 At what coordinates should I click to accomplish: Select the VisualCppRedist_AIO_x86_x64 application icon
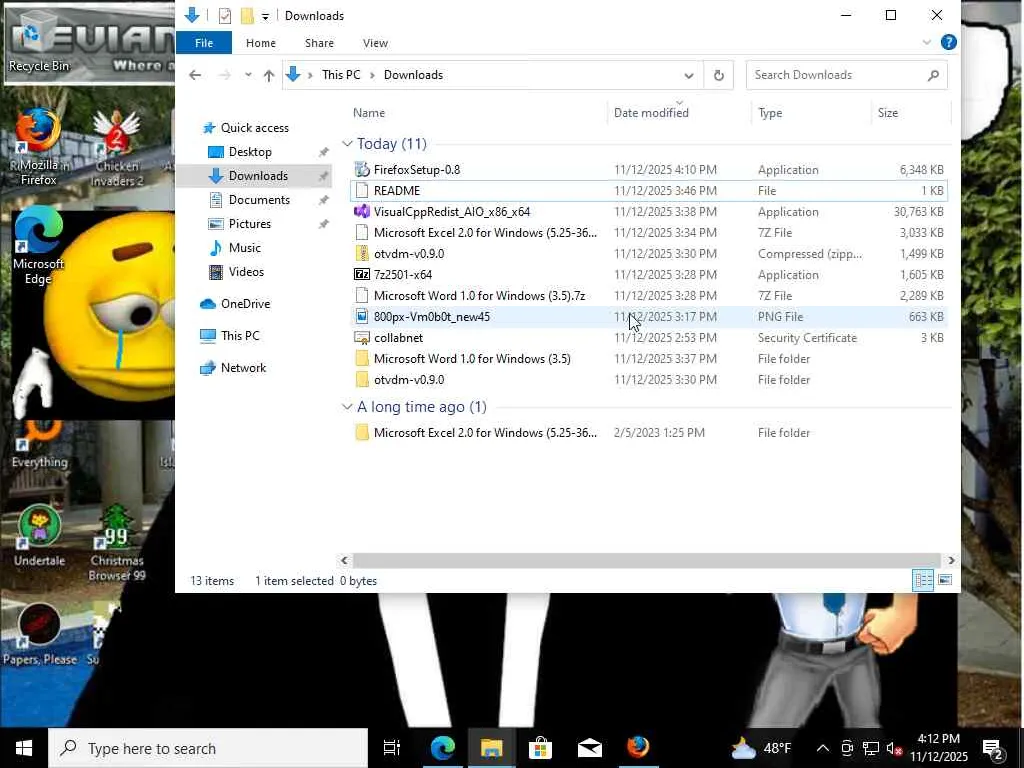coord(362,212)
